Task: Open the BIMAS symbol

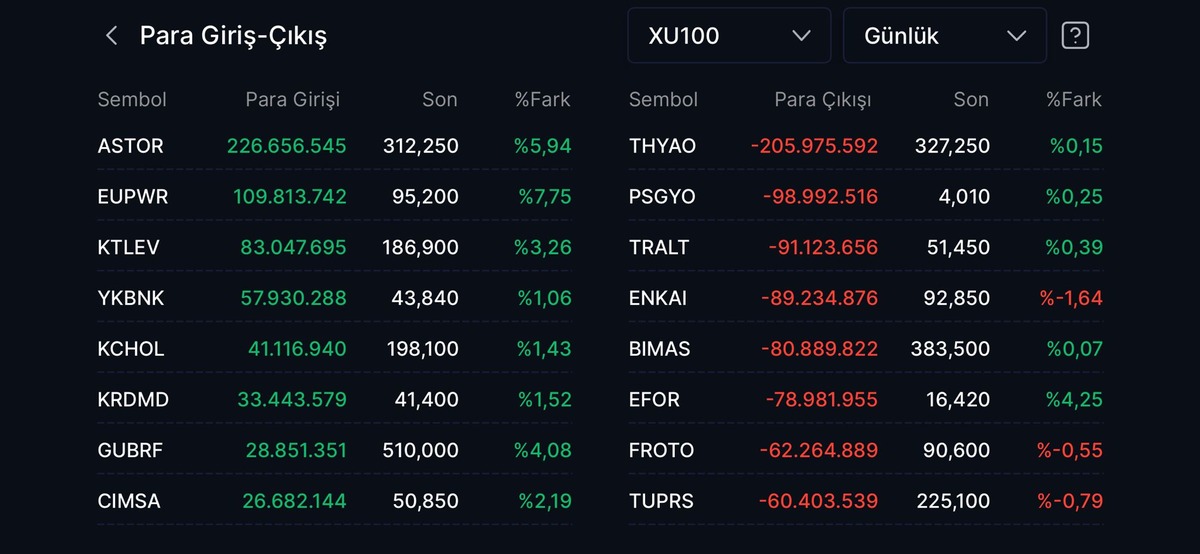Action: [x=660, y=349]
